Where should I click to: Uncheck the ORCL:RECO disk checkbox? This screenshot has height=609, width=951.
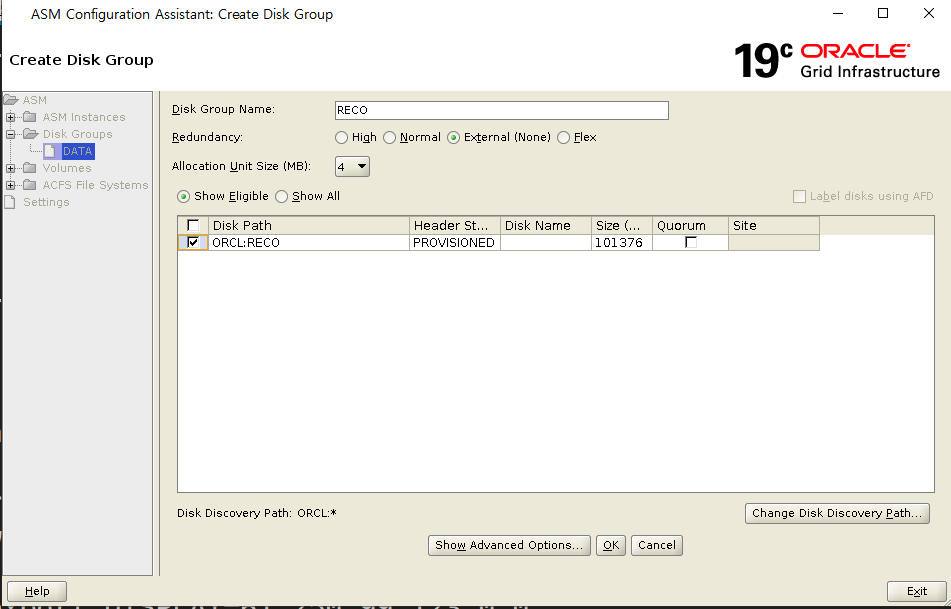point(193,243)
